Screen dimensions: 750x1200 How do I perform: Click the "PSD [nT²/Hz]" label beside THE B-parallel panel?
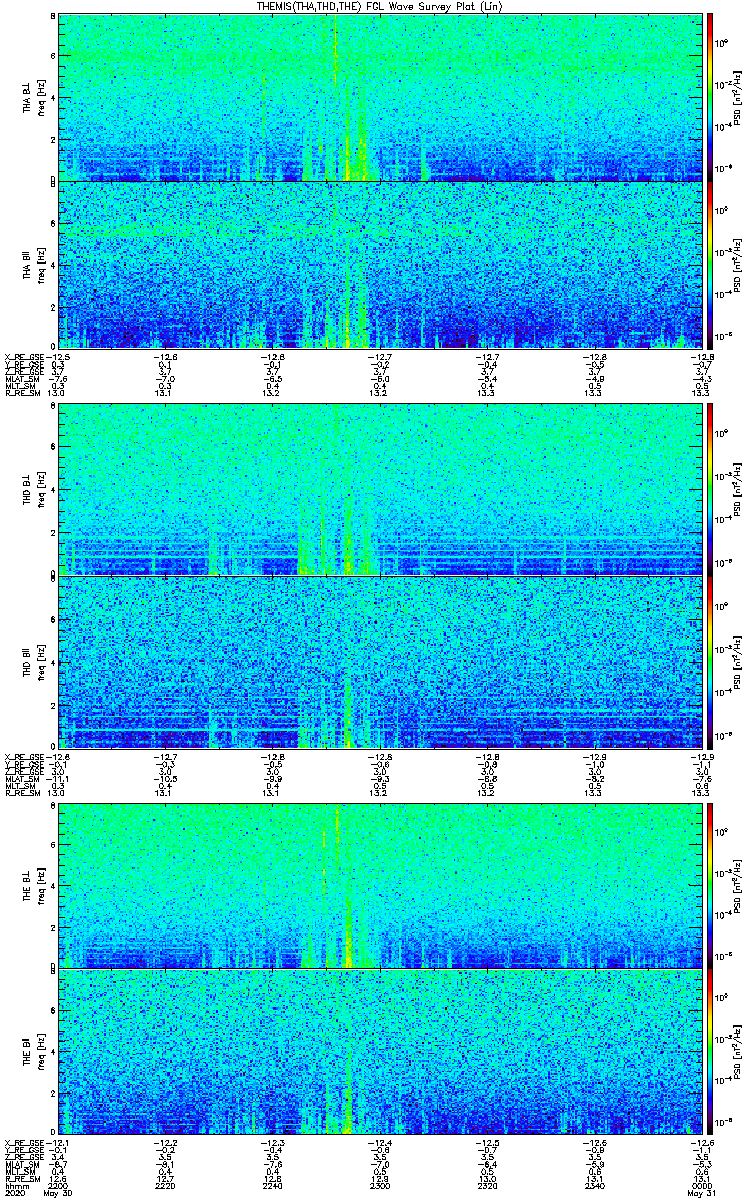click(x=736, y=1054)
